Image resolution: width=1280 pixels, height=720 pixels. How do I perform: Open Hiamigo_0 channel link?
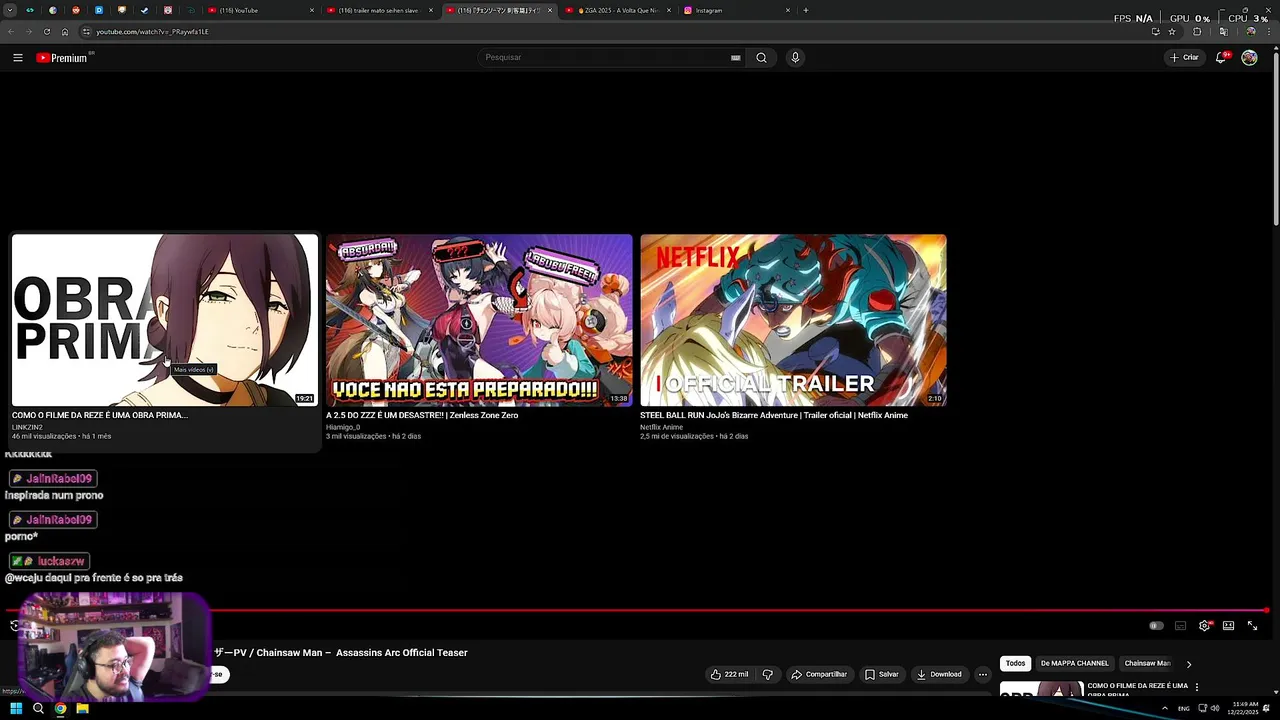click(343, 427)
